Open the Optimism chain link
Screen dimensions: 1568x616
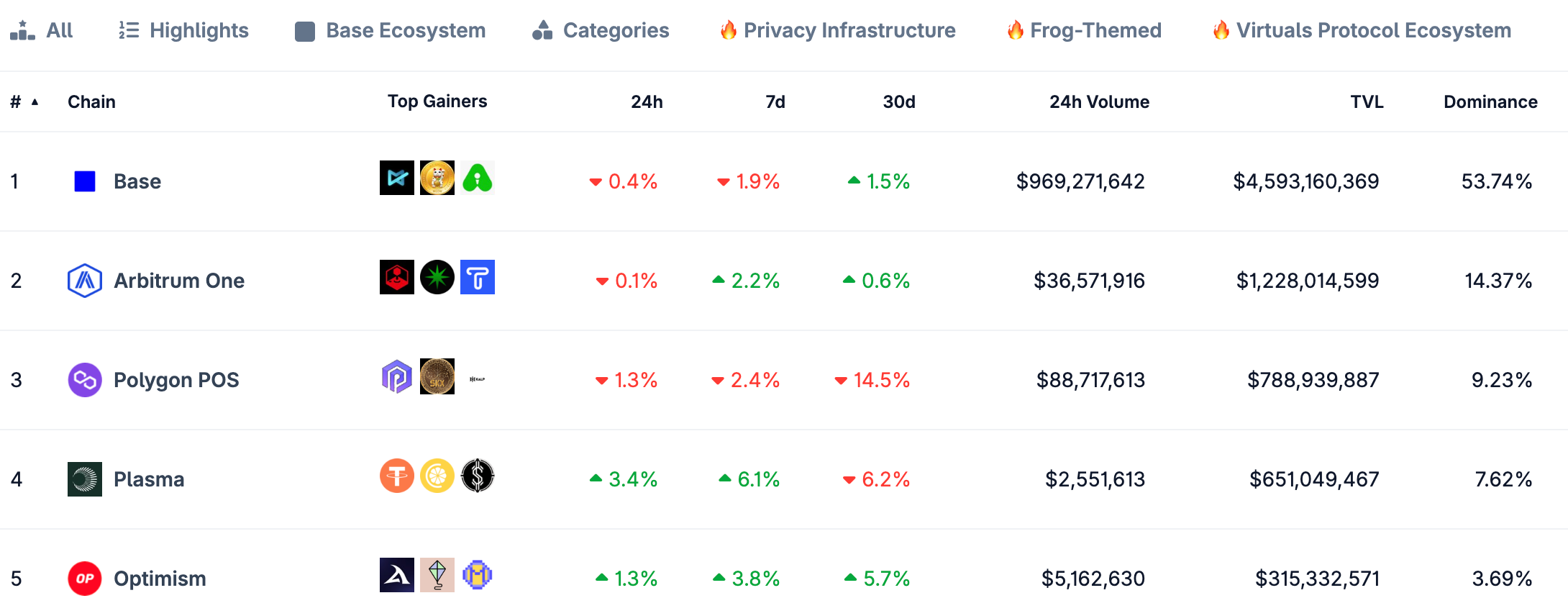tap(160, 579)
